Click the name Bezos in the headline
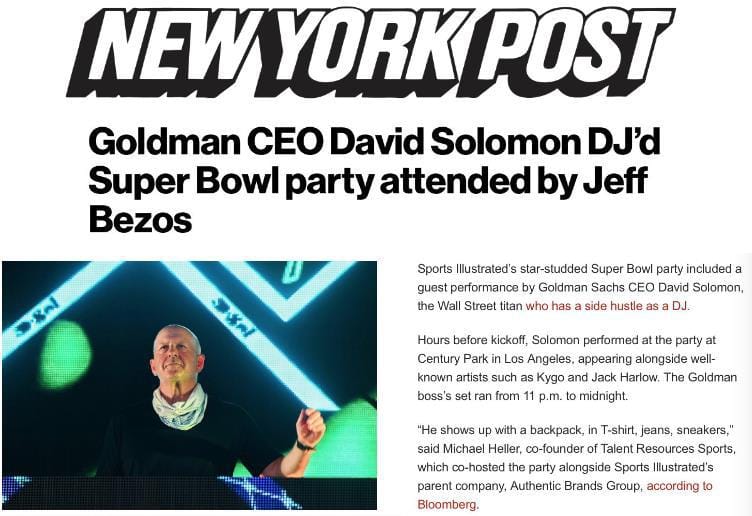752x516 pixels. 139,219
